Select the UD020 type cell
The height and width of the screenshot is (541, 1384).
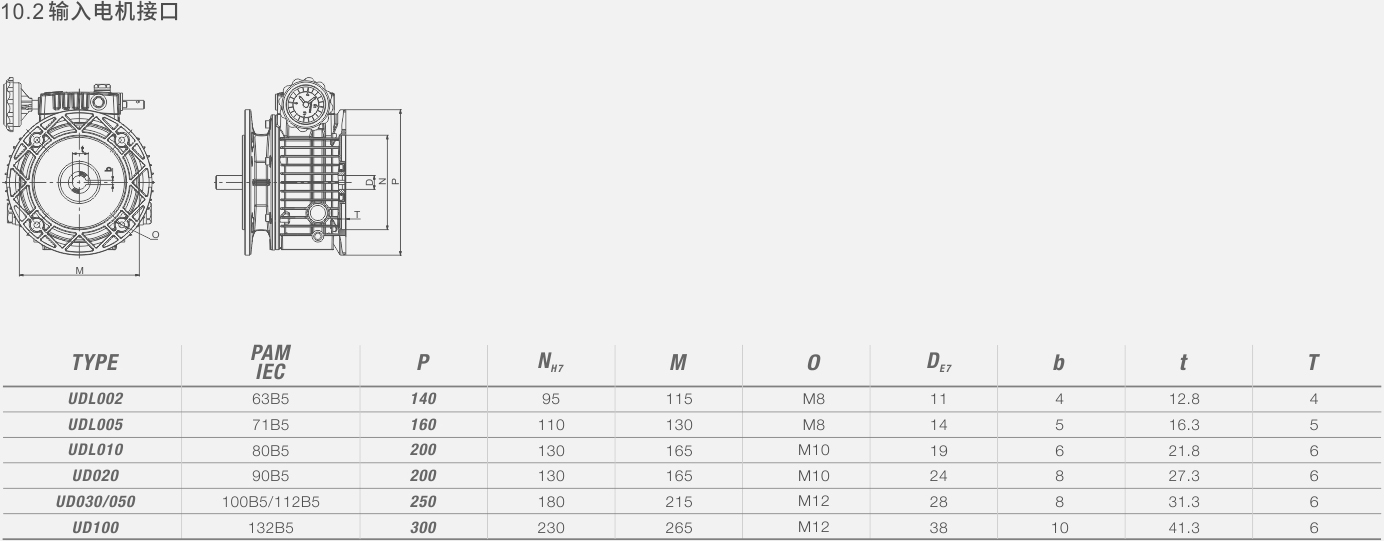pos(95,476)
